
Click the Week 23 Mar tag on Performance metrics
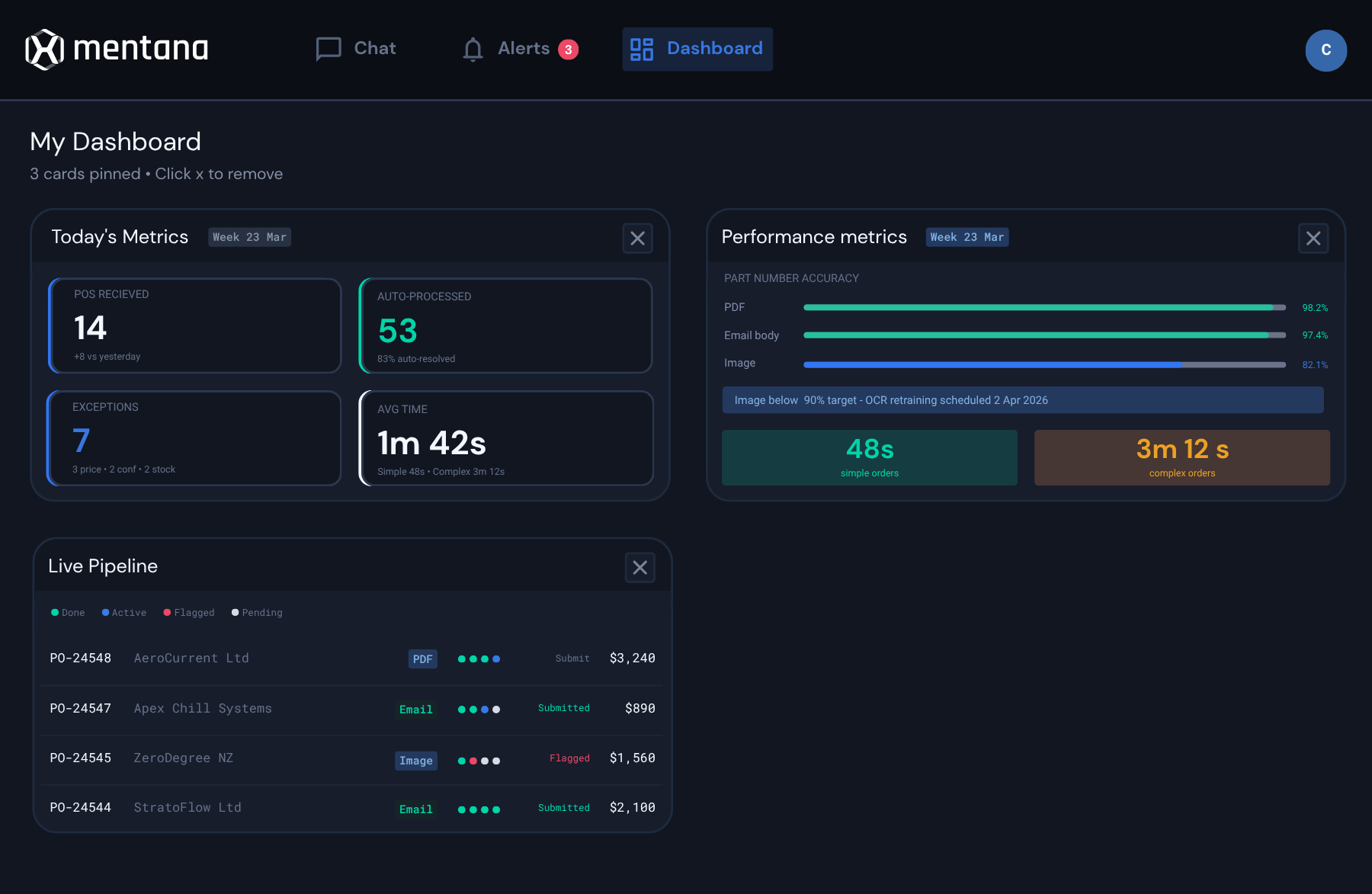point(967,237)
